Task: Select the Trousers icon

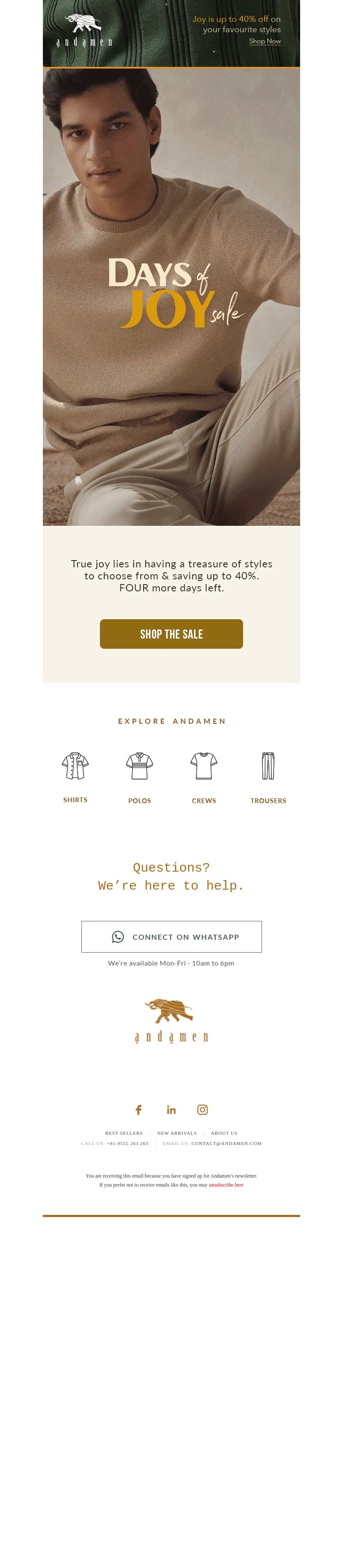Action: pos(268,766)
